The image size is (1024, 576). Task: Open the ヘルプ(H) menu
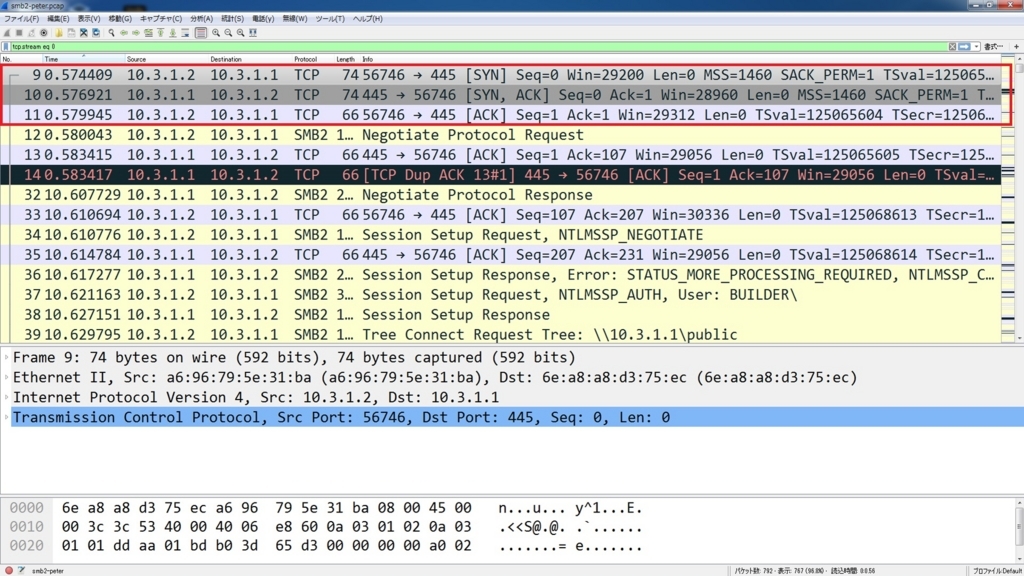point(368,19)
